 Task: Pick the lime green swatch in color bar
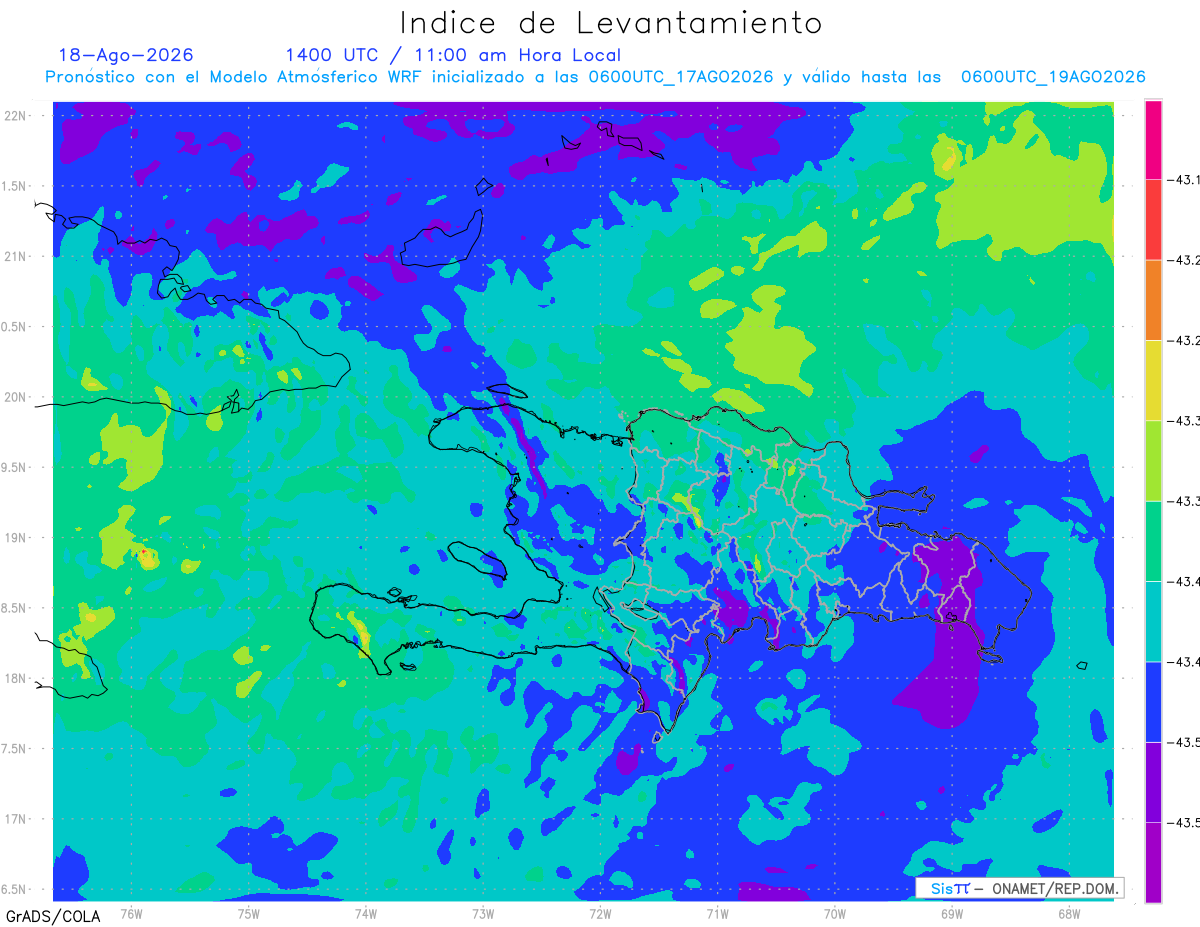(1153, 460)
